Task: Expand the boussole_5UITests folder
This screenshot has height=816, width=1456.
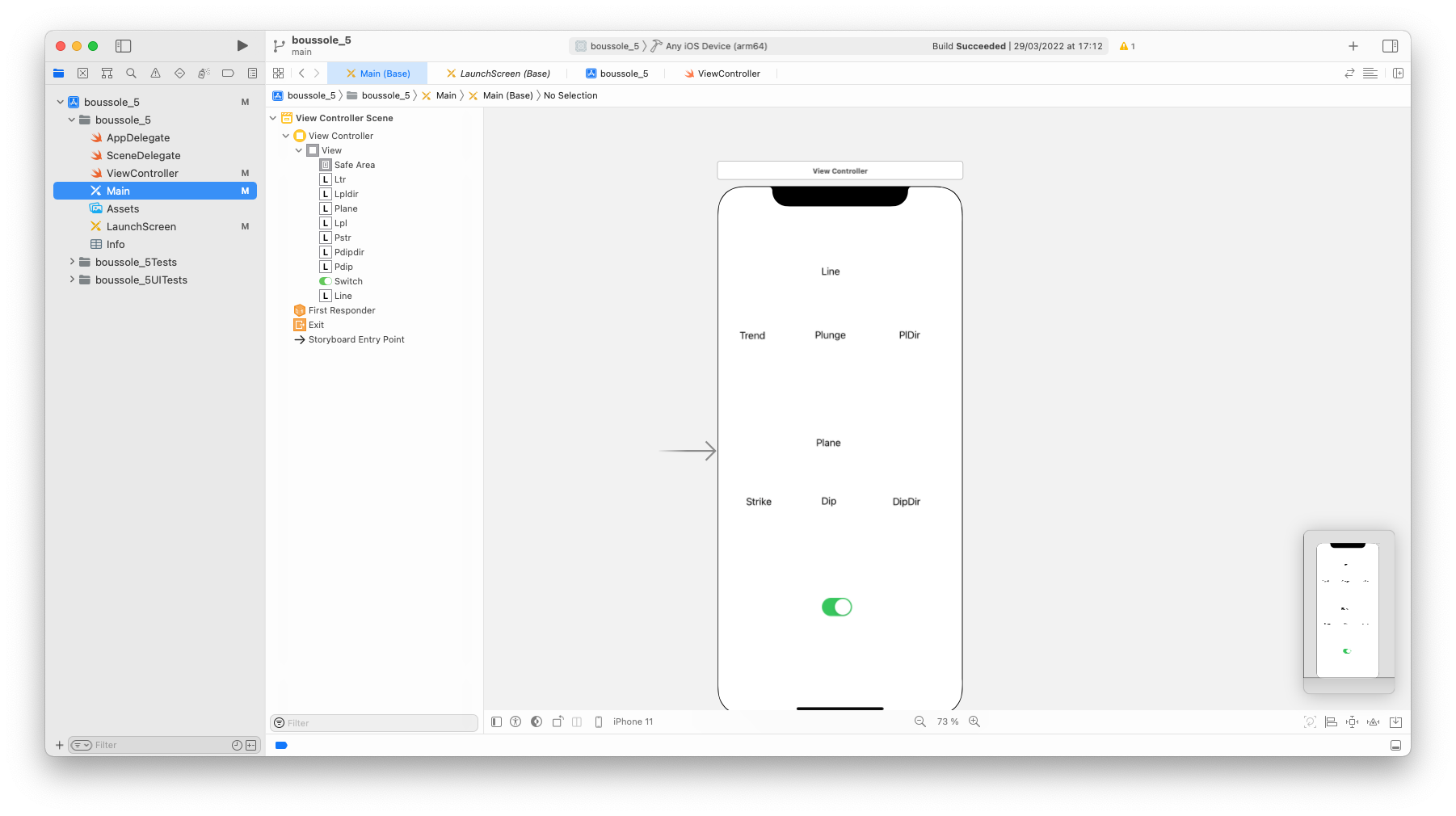Action: pyautogui.click(x=72, y=280)
